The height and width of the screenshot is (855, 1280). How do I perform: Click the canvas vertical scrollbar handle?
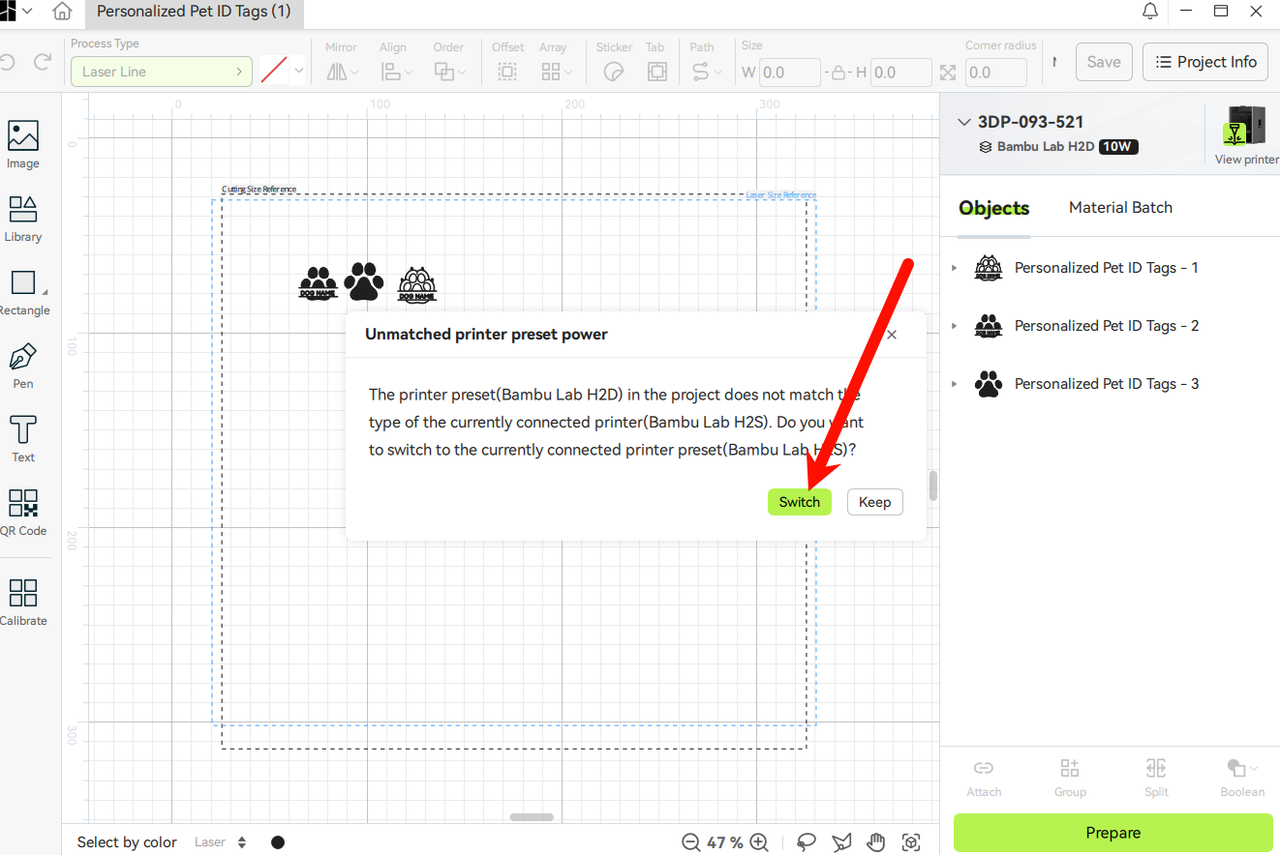[x=934, y=486]
